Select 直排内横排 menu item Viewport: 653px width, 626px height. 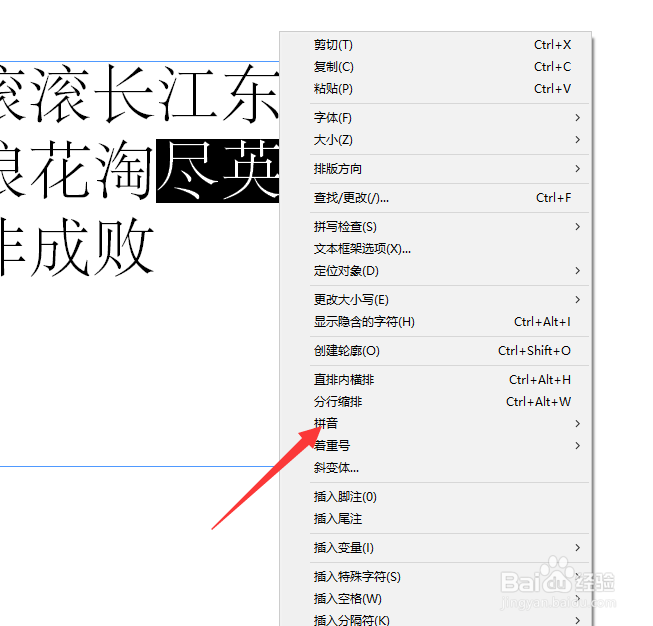[x=436, y=380]
